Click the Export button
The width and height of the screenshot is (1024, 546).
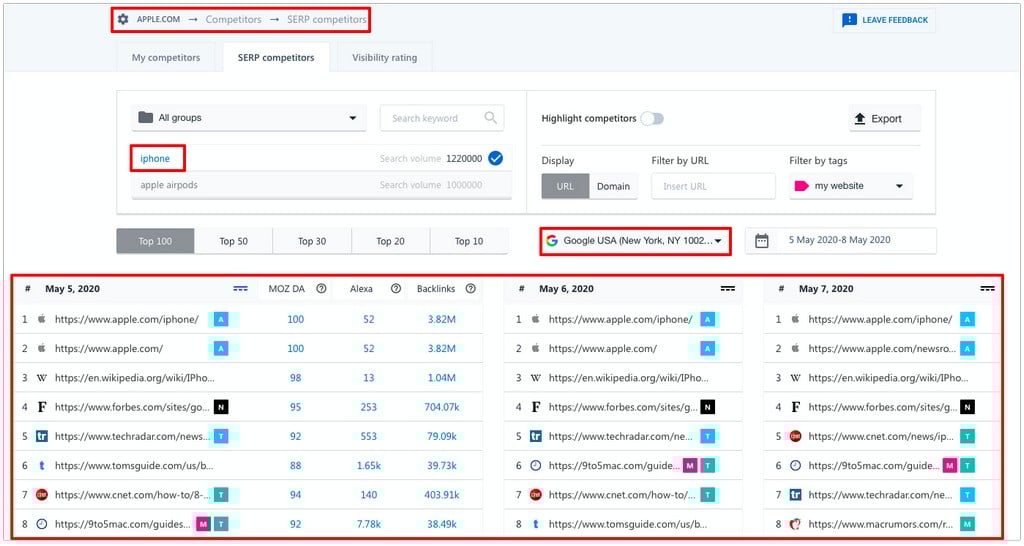pyautogui.click(x=885, y=118)
